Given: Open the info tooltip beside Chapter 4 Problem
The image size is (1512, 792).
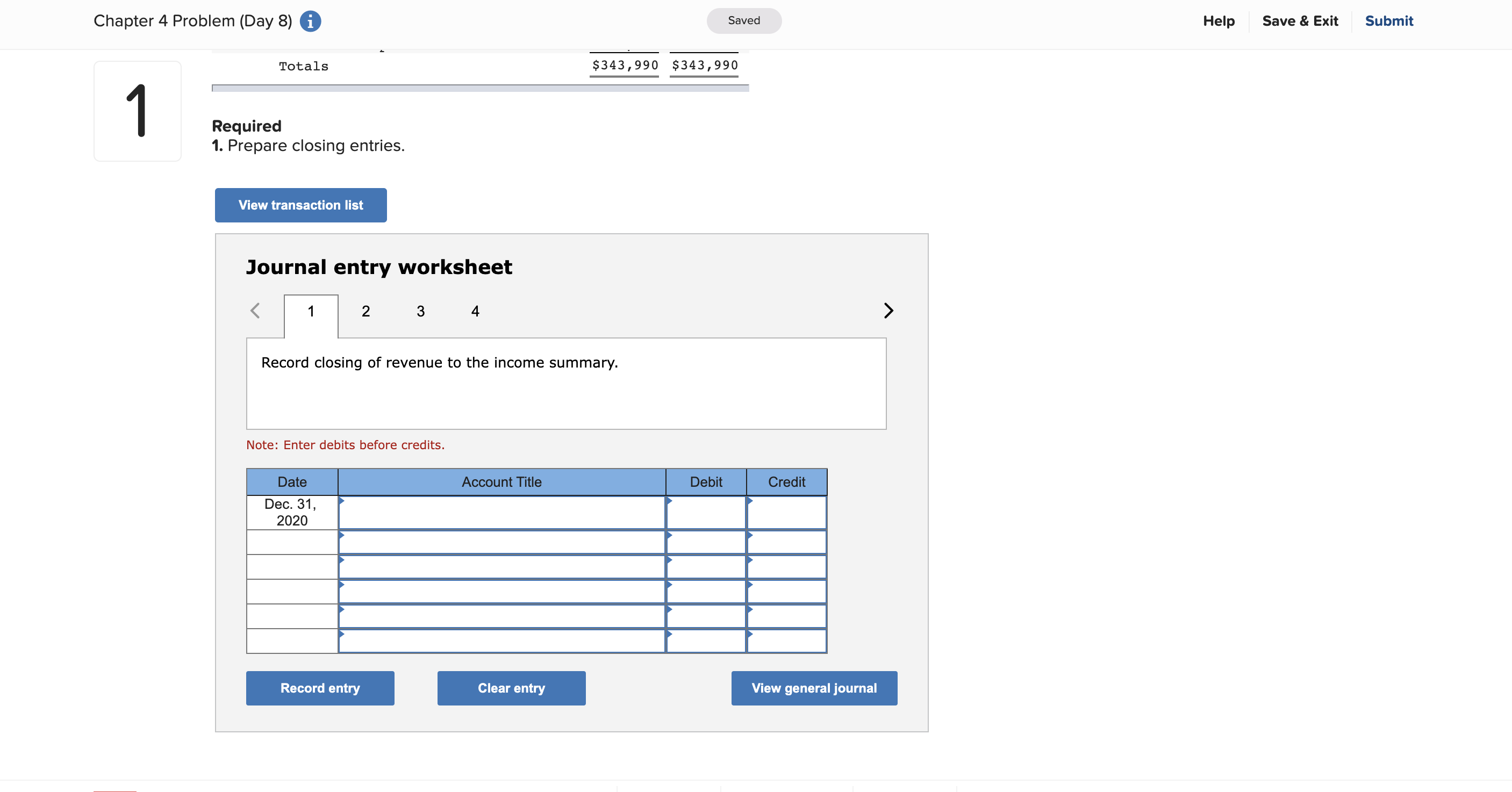Looking at the screenshot, I should click(x=310, y=20).
